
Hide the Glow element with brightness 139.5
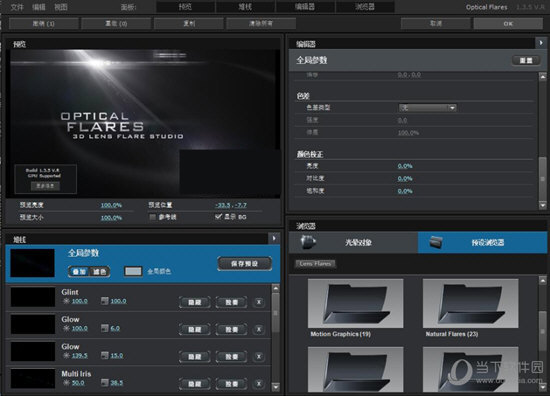[195, 357]
